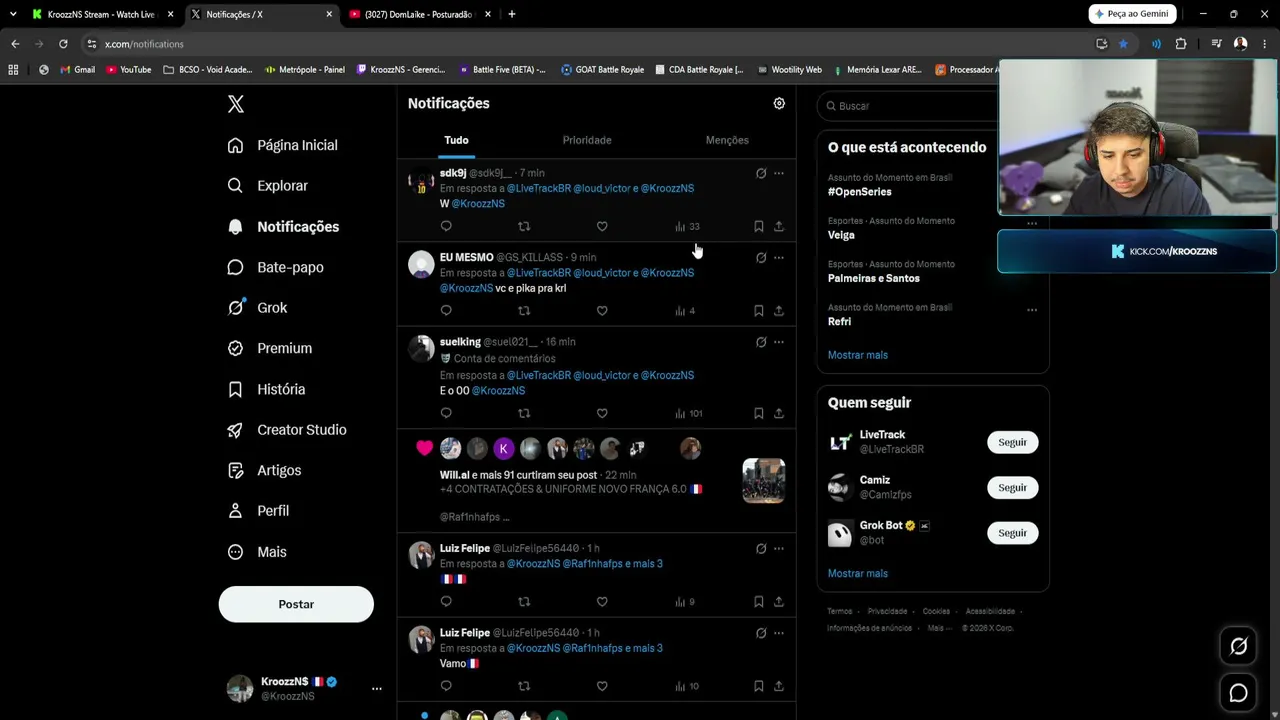The image size is (1280, 720).
Task: Switch to the Menções tab
Action: [727, 140]
